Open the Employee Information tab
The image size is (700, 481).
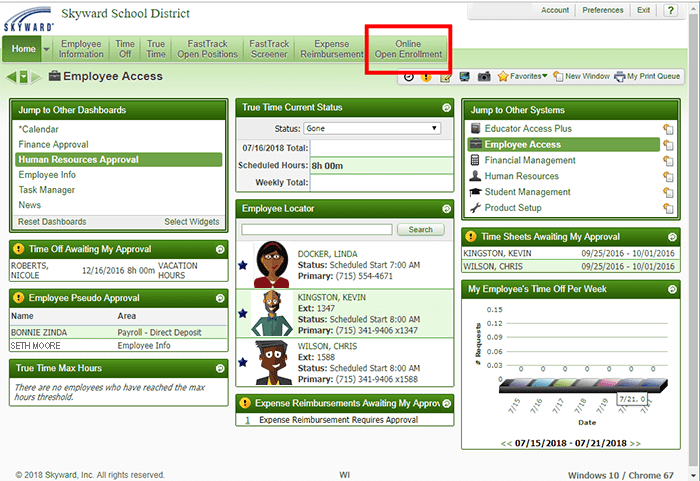[81, 49]
